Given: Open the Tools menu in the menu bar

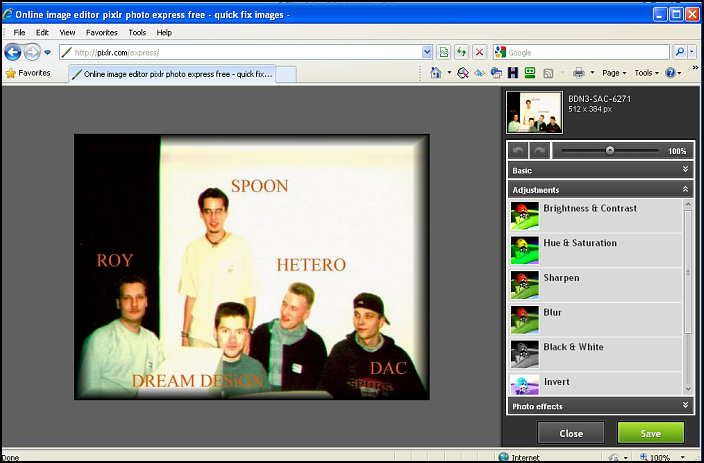Looking at the screenshot, I should coord(136,32).
